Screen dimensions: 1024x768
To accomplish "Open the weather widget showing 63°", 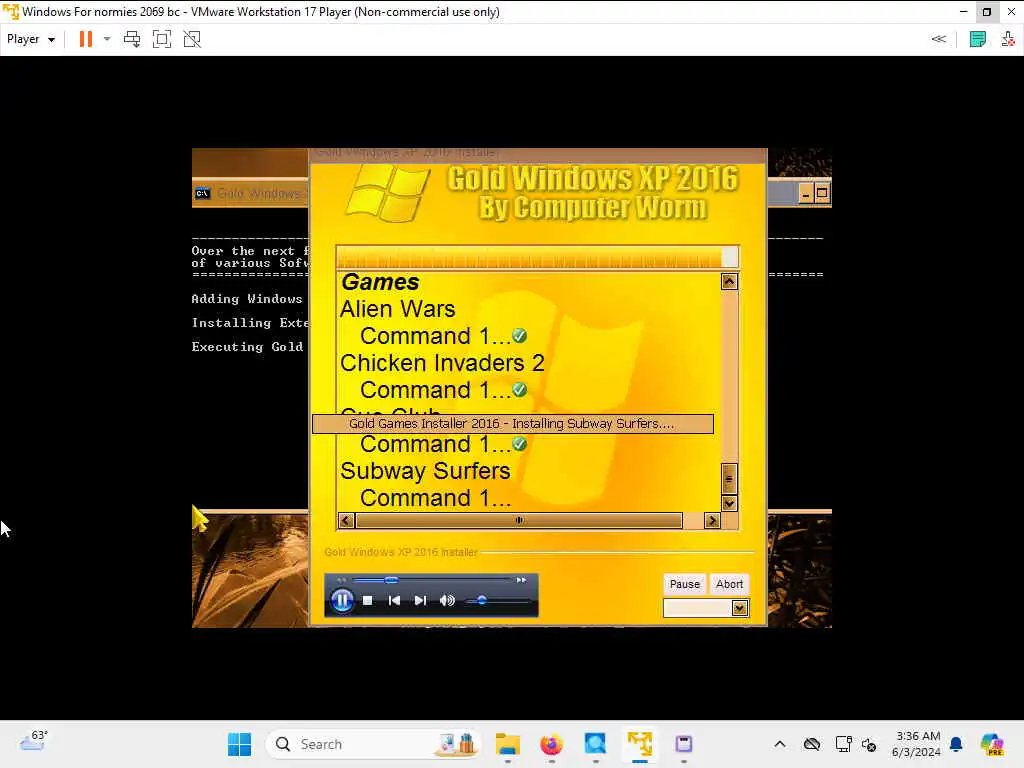I will (34, 741).
